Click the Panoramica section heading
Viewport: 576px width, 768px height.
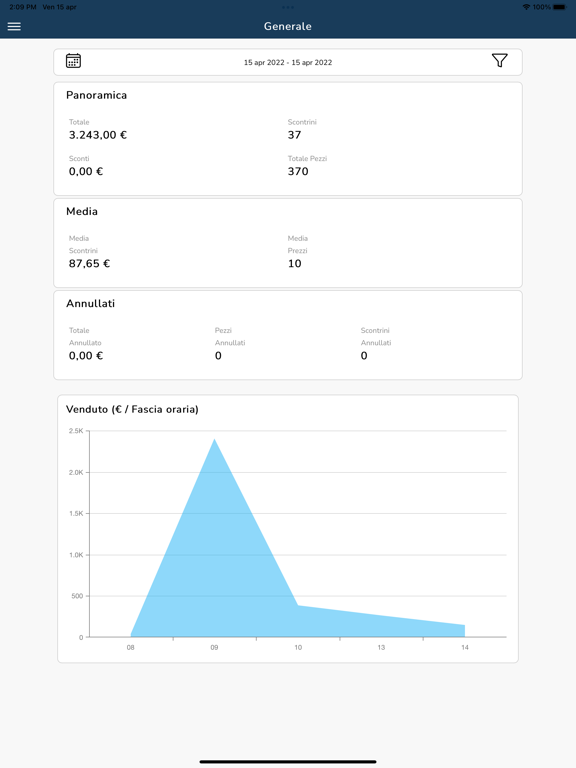tap(96, 95)
